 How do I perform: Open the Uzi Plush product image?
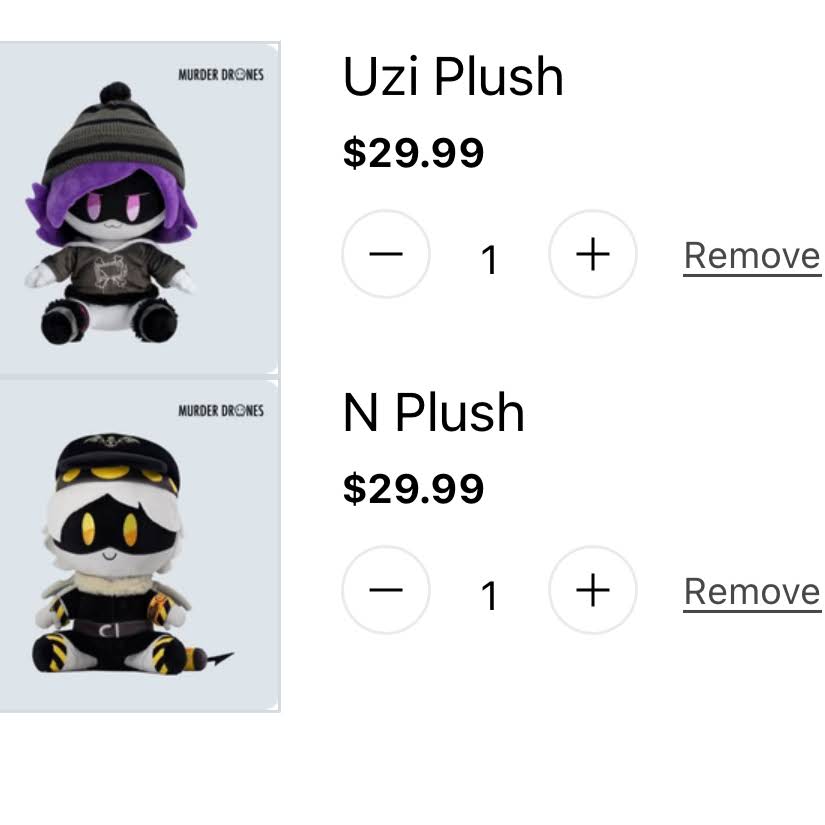click(x=138, y=208)
